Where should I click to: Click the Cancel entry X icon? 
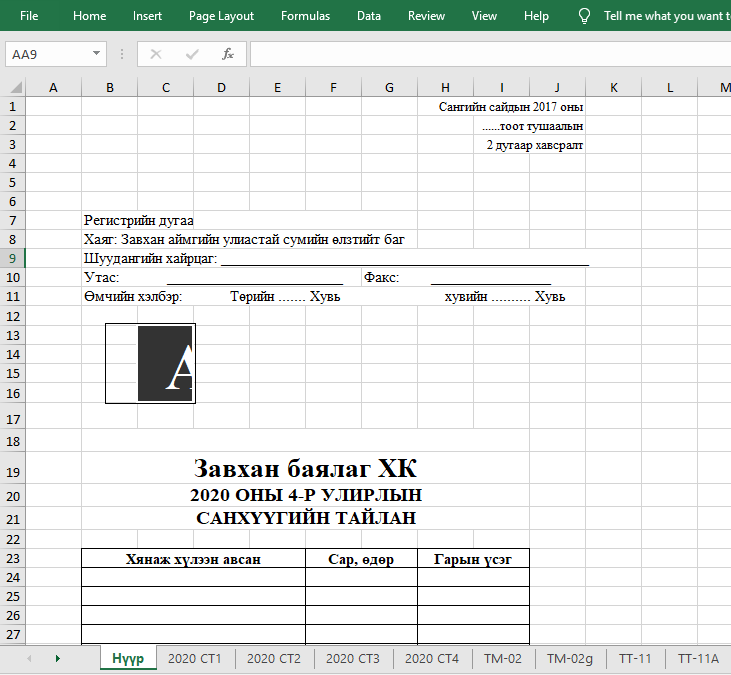click(x=156, y=54)
